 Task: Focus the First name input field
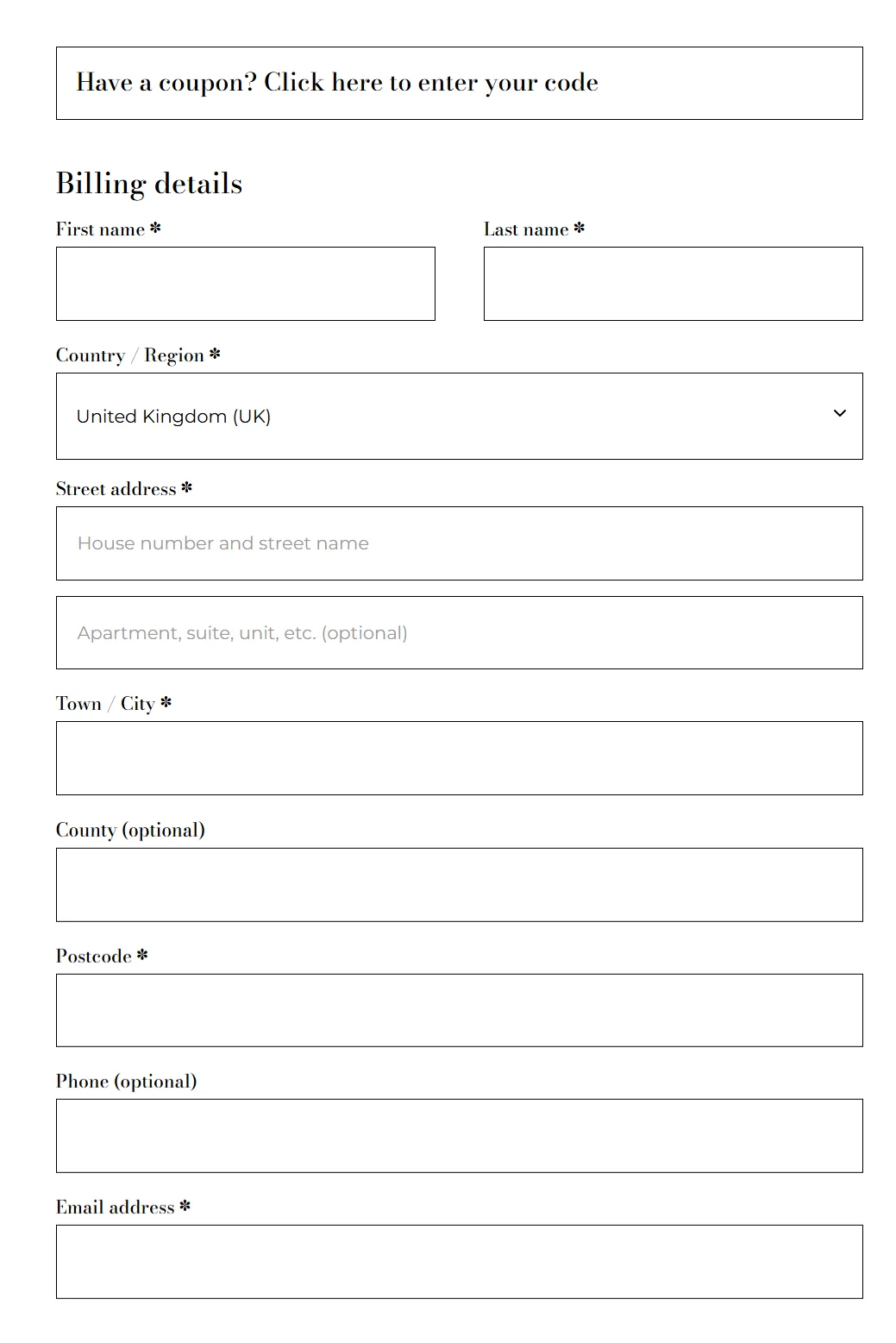pos(245,284)
